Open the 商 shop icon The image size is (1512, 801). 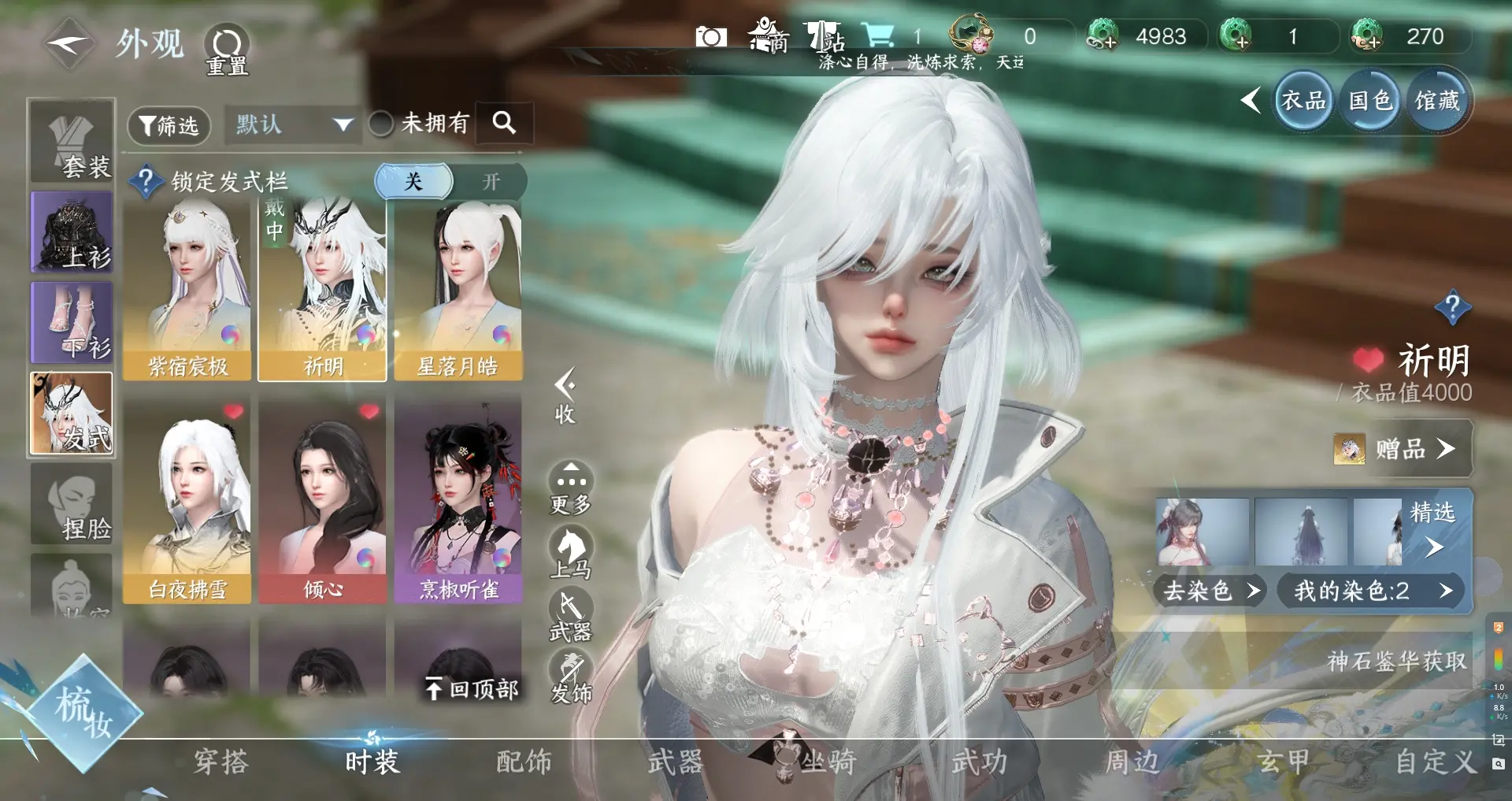click(x=768, y=35)
